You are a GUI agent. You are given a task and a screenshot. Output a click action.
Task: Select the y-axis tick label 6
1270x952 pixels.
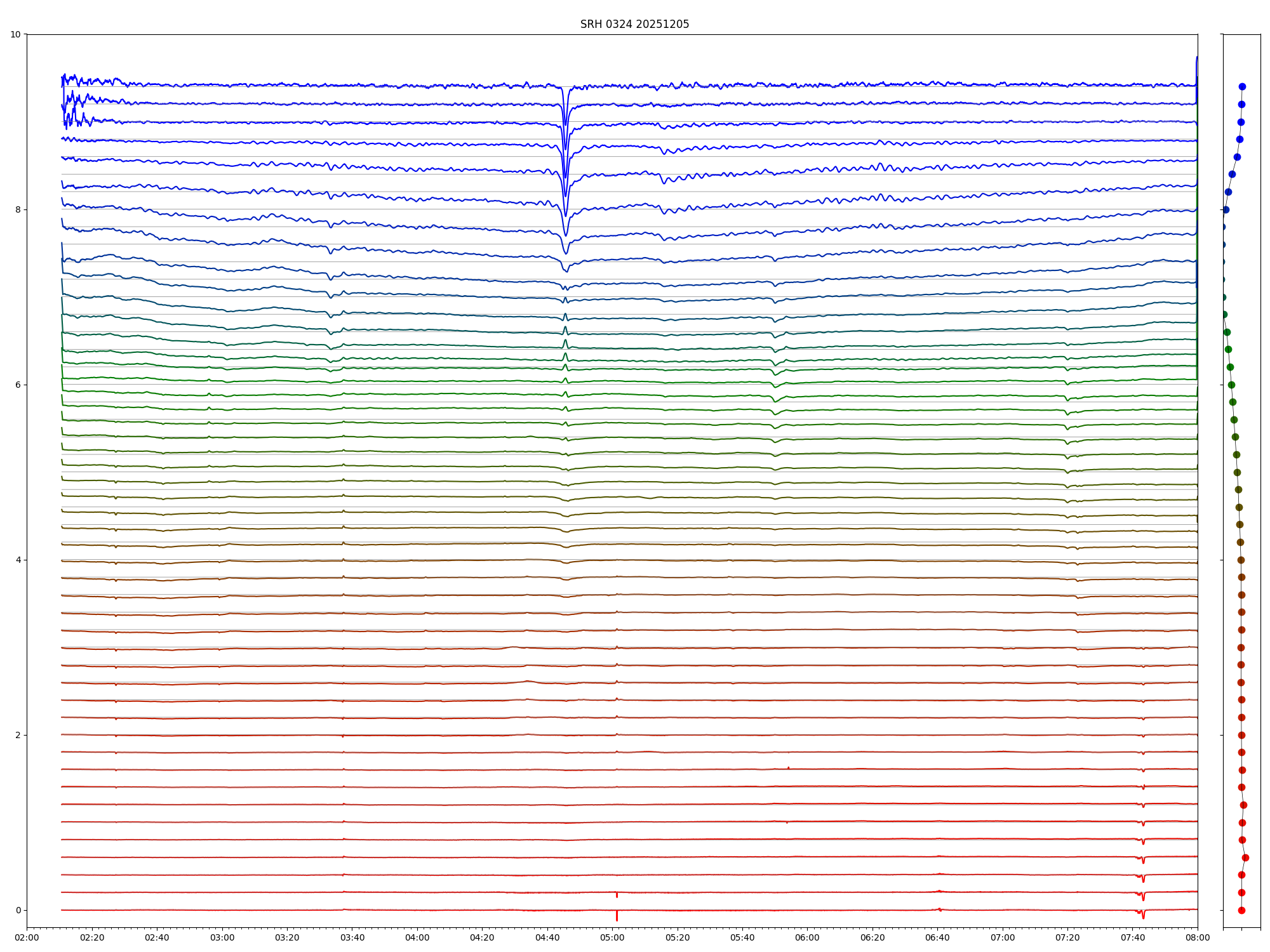coord(18,385)
